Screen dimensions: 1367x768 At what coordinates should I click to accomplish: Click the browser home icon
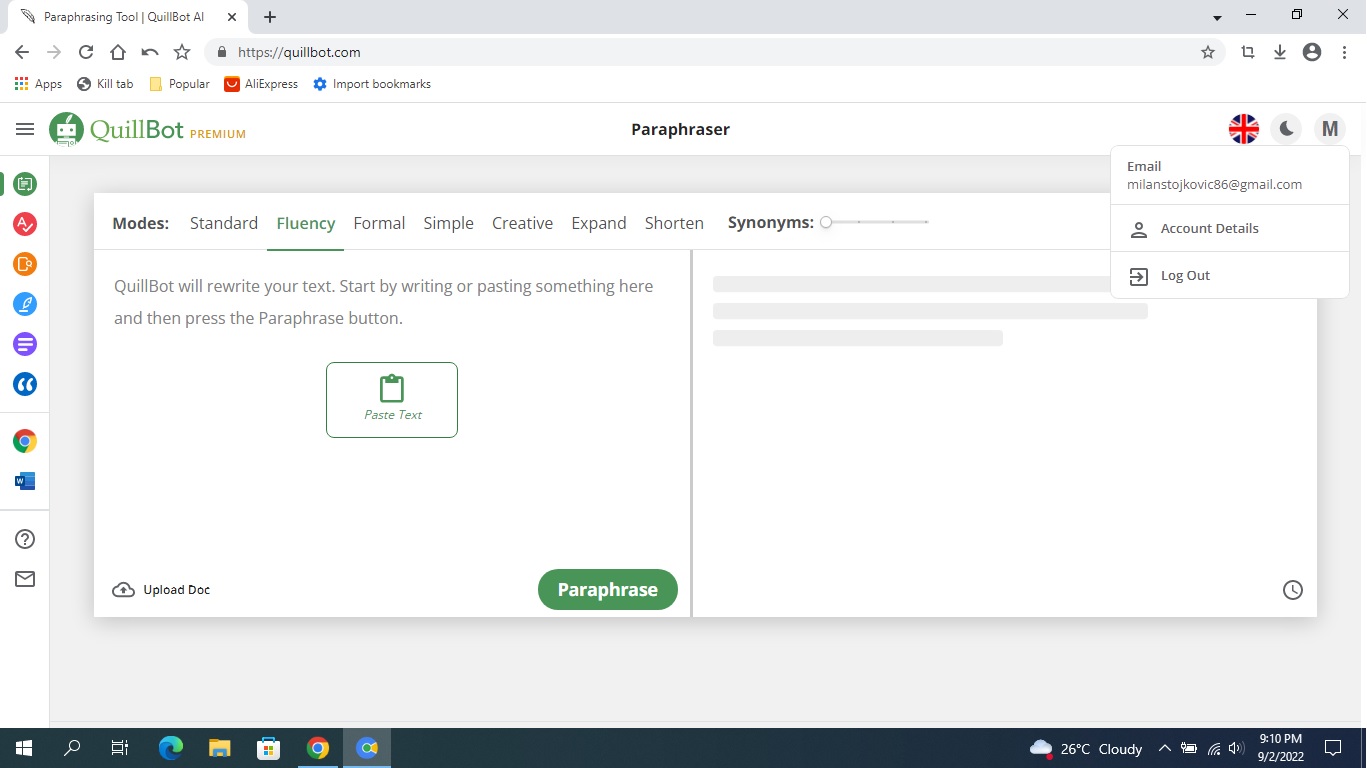[118, 52]
